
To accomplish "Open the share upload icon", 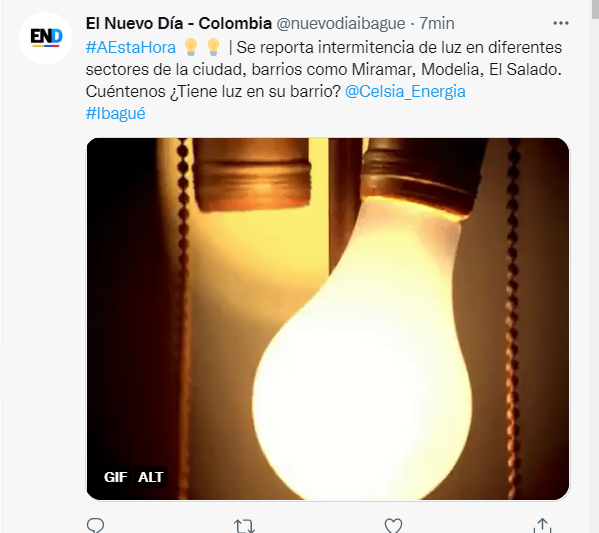I will (x=542, y=526).
